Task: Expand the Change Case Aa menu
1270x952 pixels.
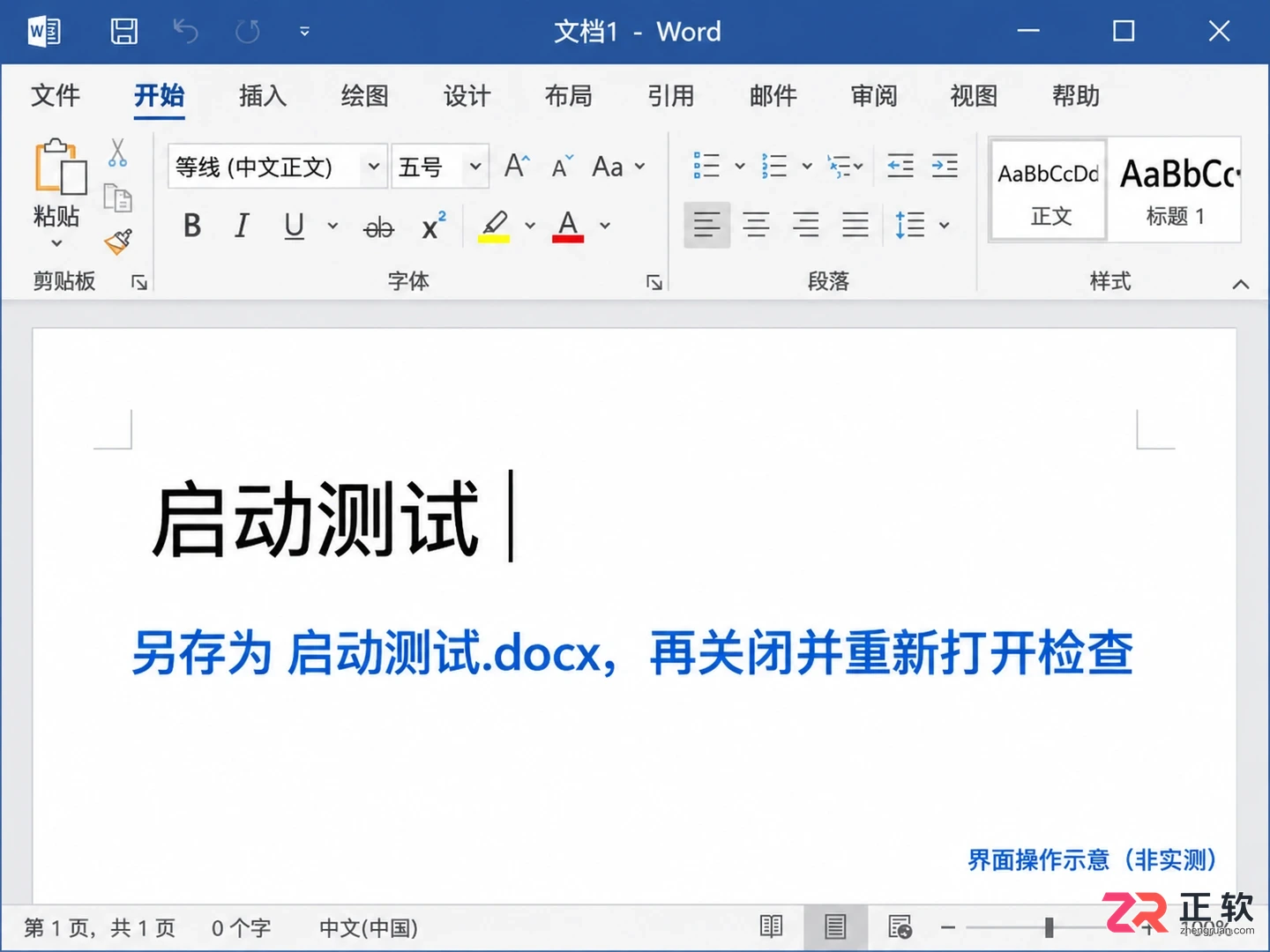Action: point(619,167)
